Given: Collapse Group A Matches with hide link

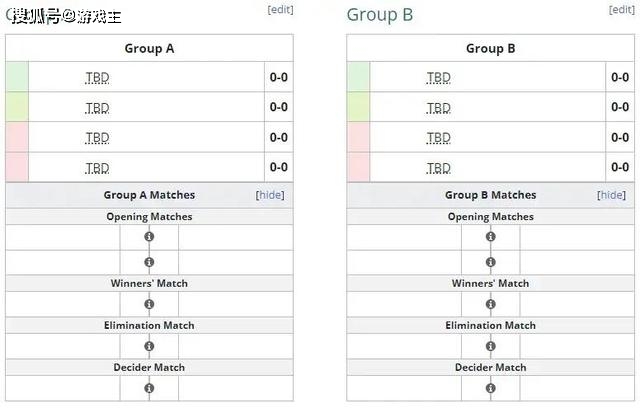Looking at the screenshot, I should 270,195.
